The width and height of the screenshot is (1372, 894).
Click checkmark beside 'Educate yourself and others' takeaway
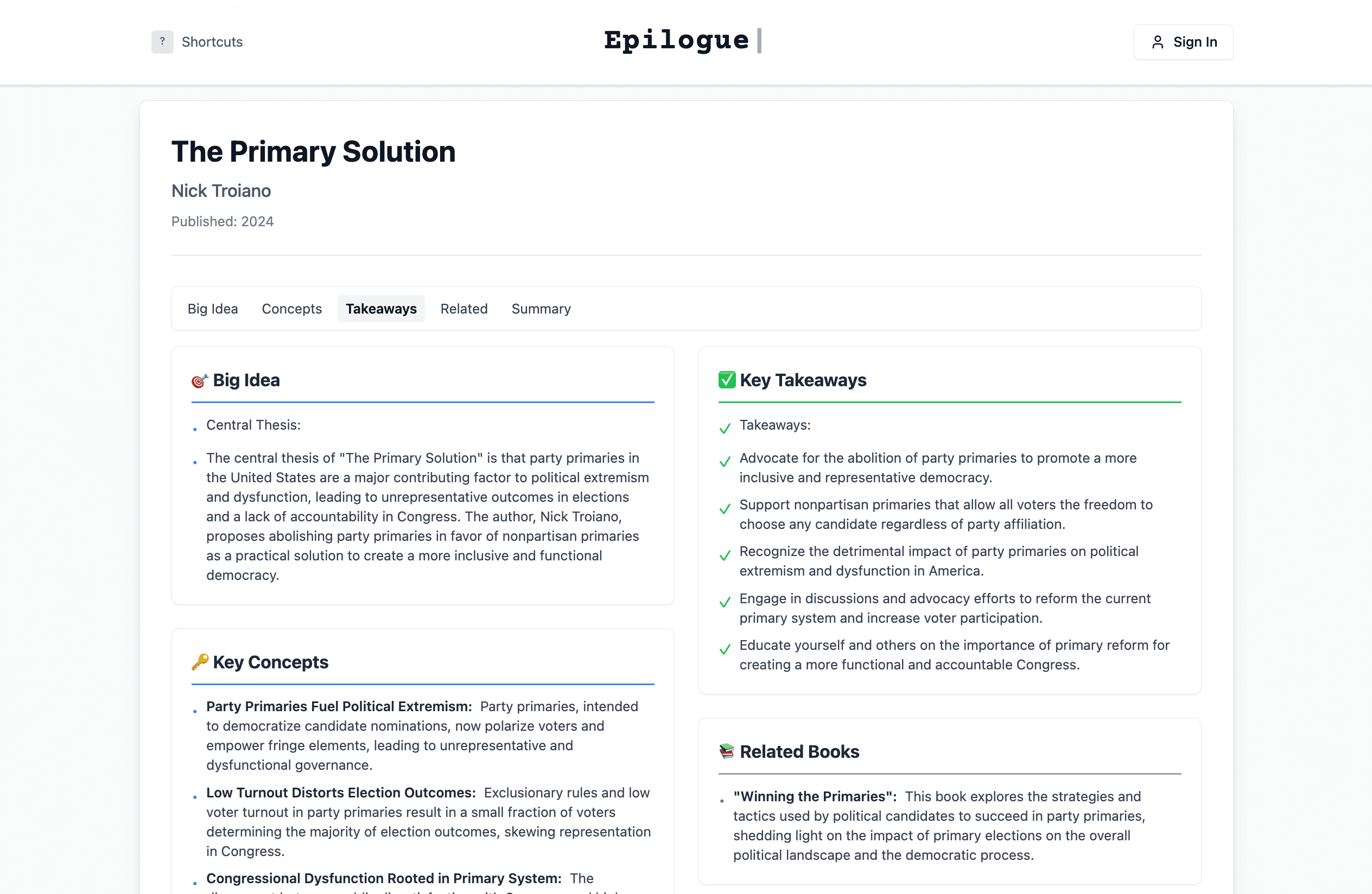[x=725, y=649]
